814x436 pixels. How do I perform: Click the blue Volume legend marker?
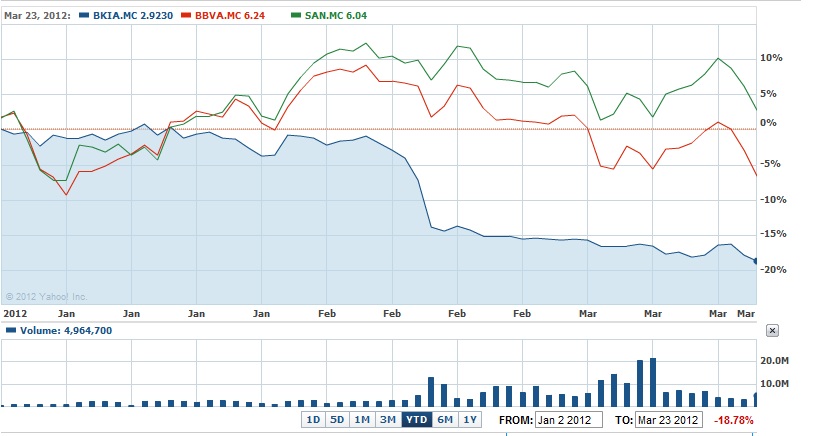(11, 331)
